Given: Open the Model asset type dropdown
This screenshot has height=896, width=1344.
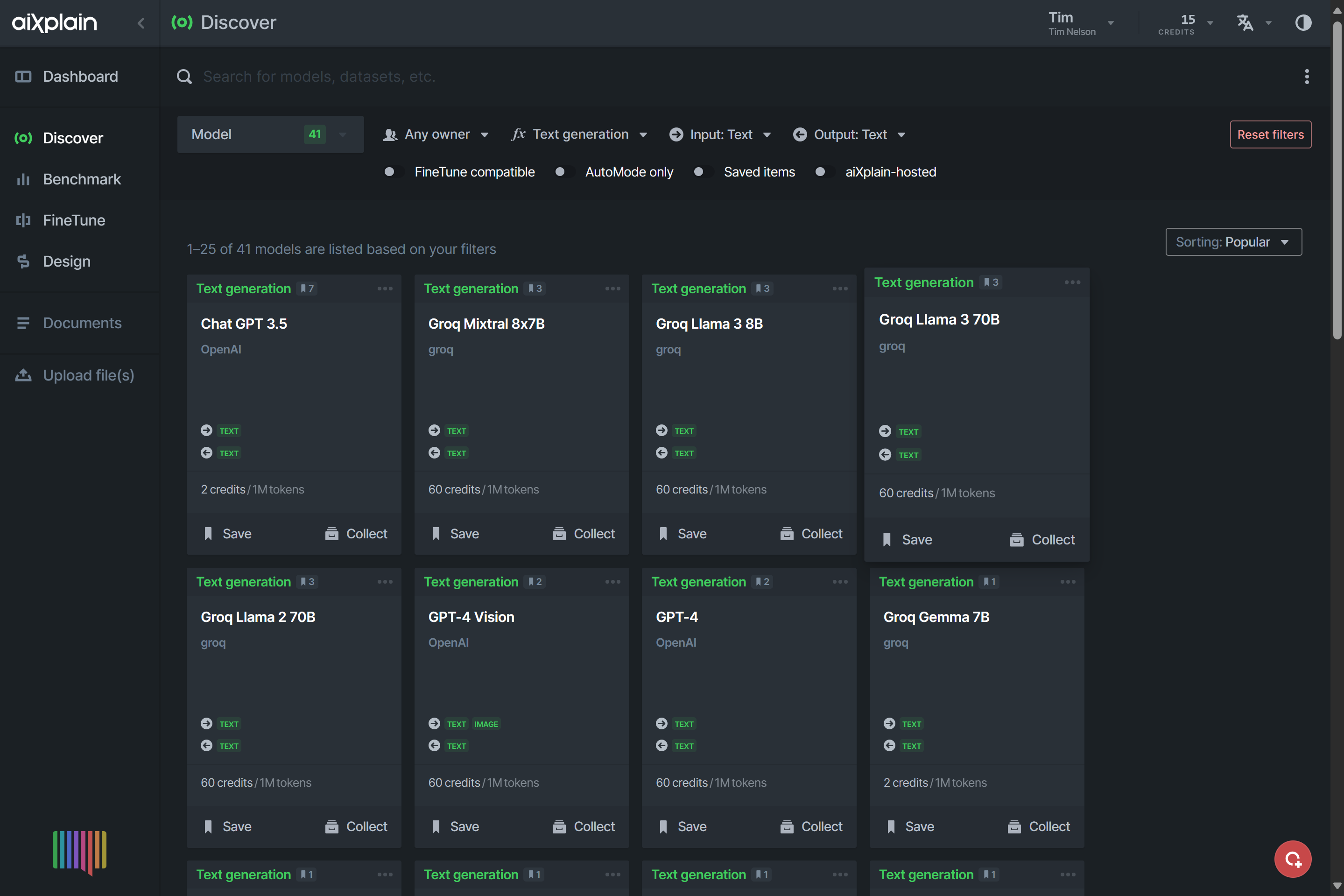Looking at the screenshot, I should [x=270, y=134].
